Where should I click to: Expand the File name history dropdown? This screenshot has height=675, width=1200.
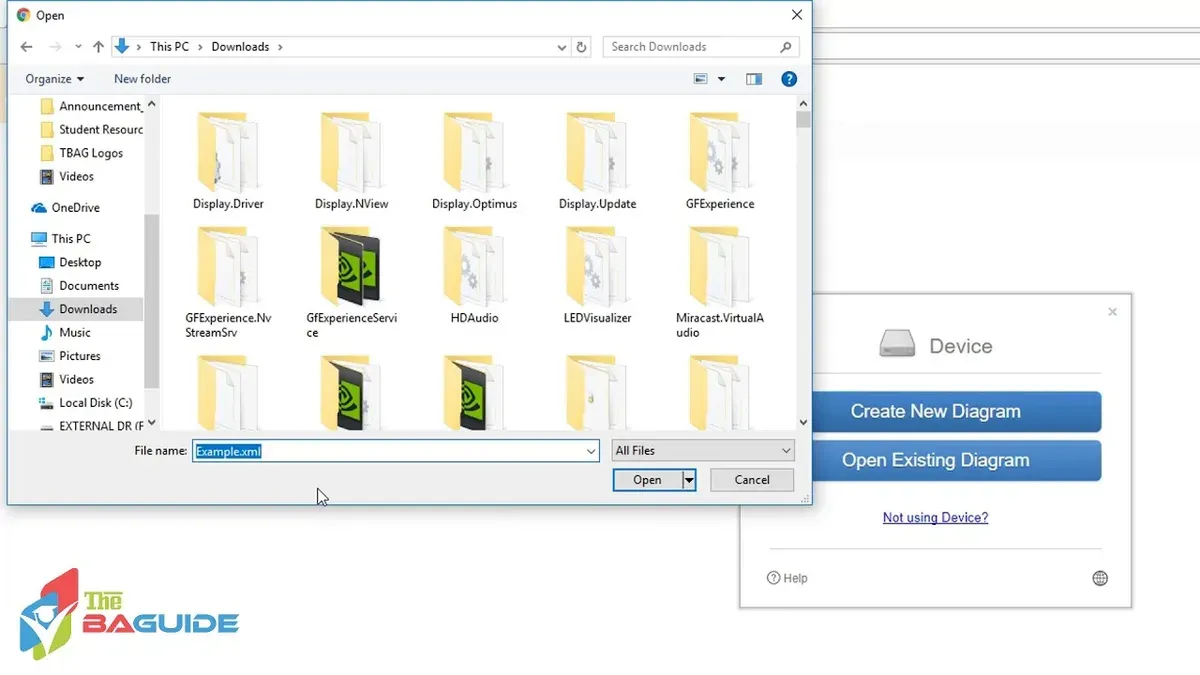(x=590, y=451)
